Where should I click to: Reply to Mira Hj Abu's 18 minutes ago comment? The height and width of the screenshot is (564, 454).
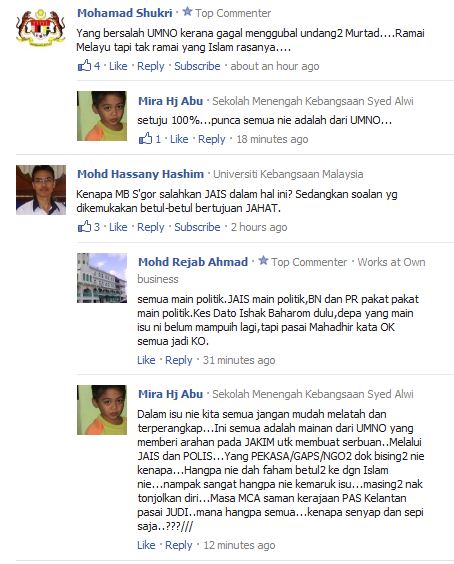(212, 140)
